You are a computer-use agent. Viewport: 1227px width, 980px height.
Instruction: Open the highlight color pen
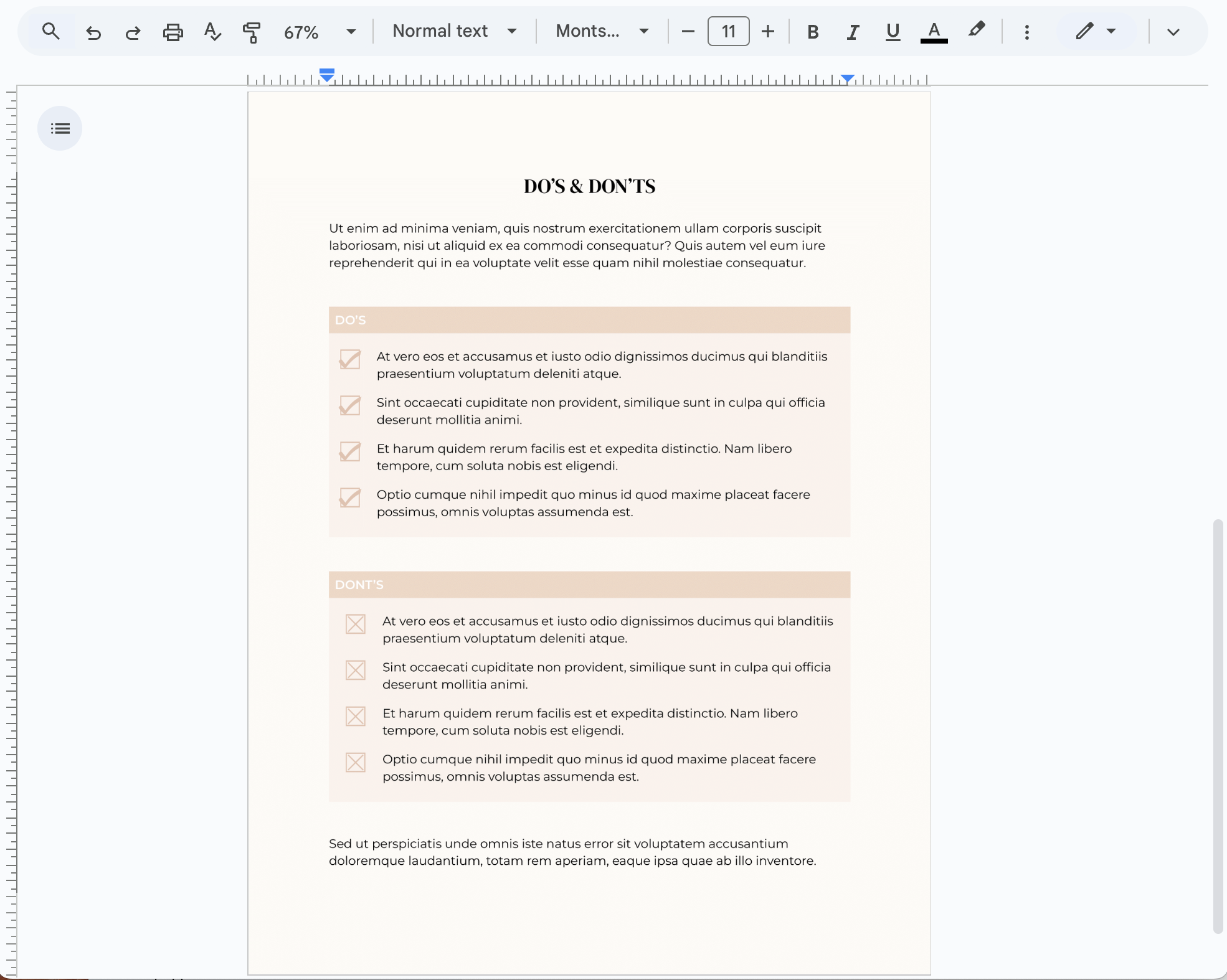click(976, 31)
